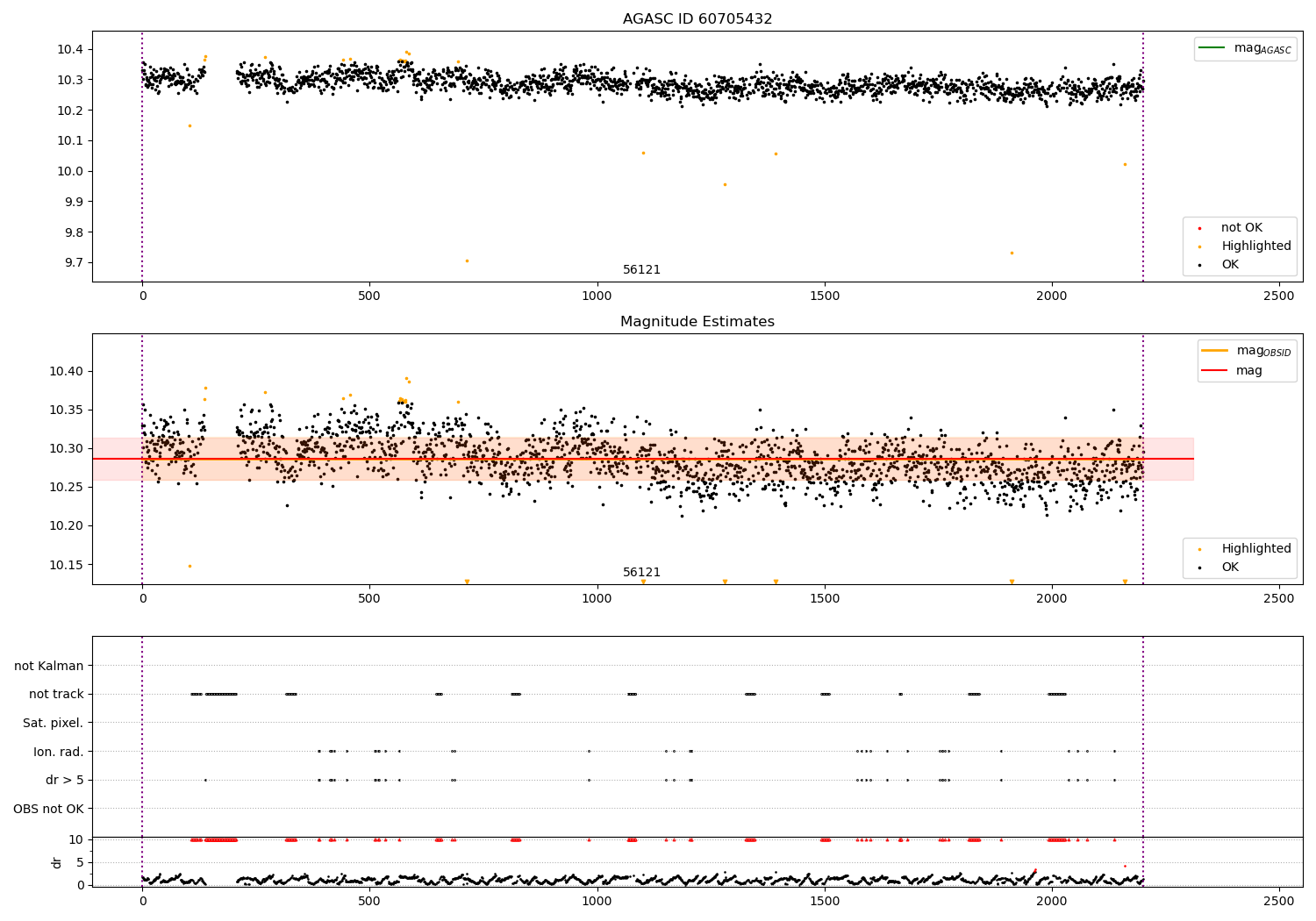Click the mag AGASC legend entry
Screen dimensions: 1316x921
(x=1262, y=48)
